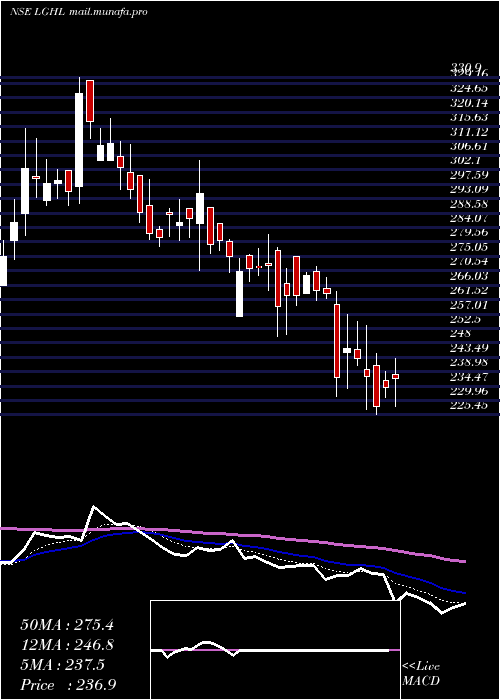Click the 279.56 price axis label
The width and height of the screenshot is (500, 700).
click(x=470, y=232)
